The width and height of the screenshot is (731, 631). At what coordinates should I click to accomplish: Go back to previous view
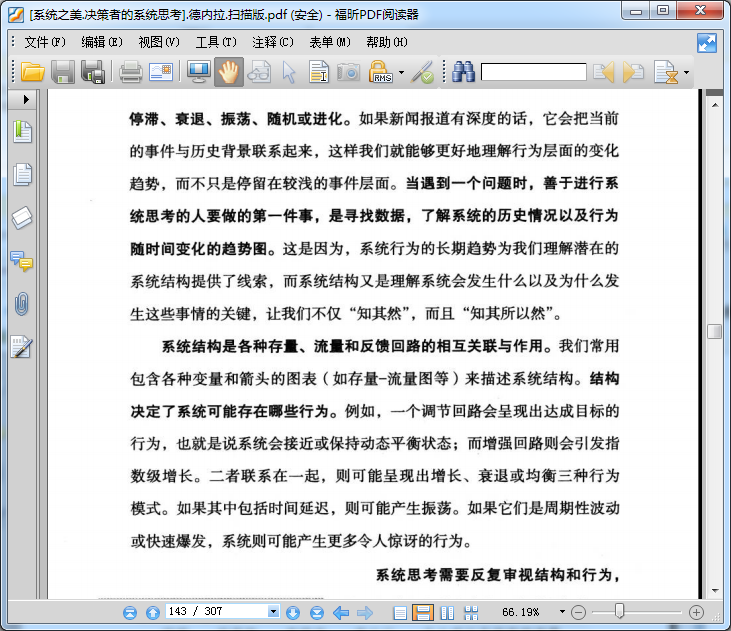pos(341,612)
